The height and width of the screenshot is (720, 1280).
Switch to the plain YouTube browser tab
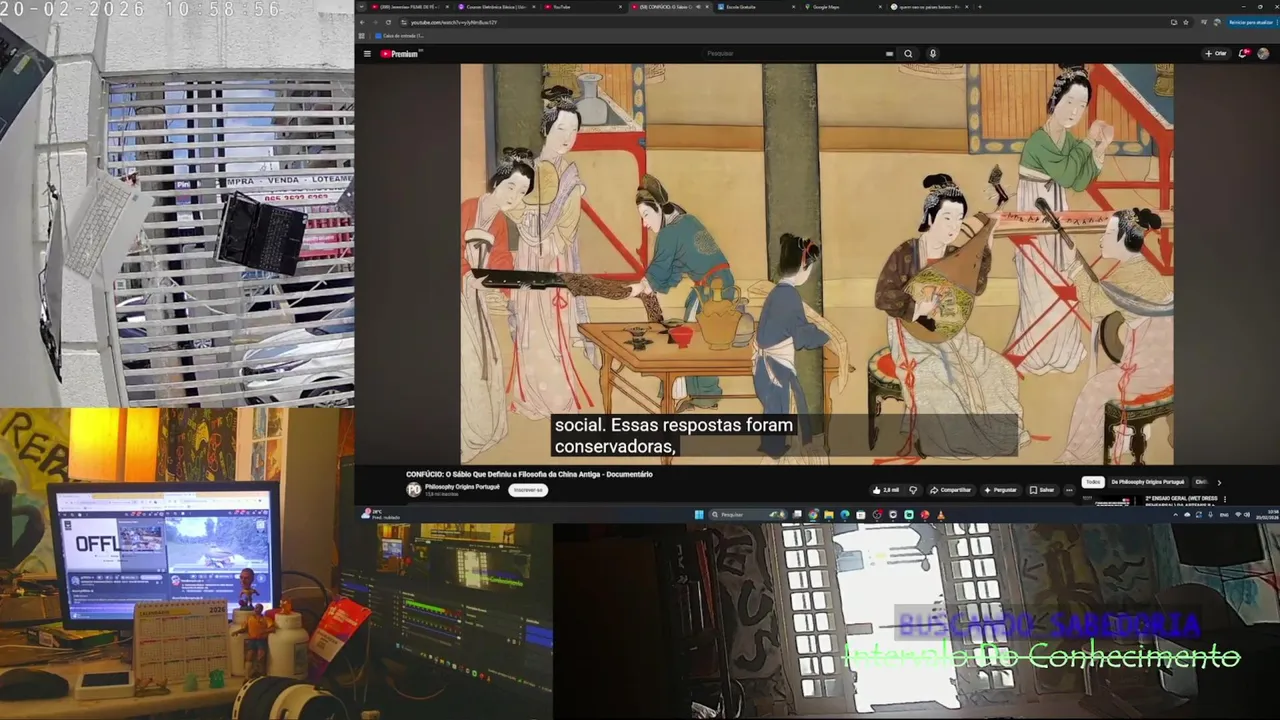[583, 7]
